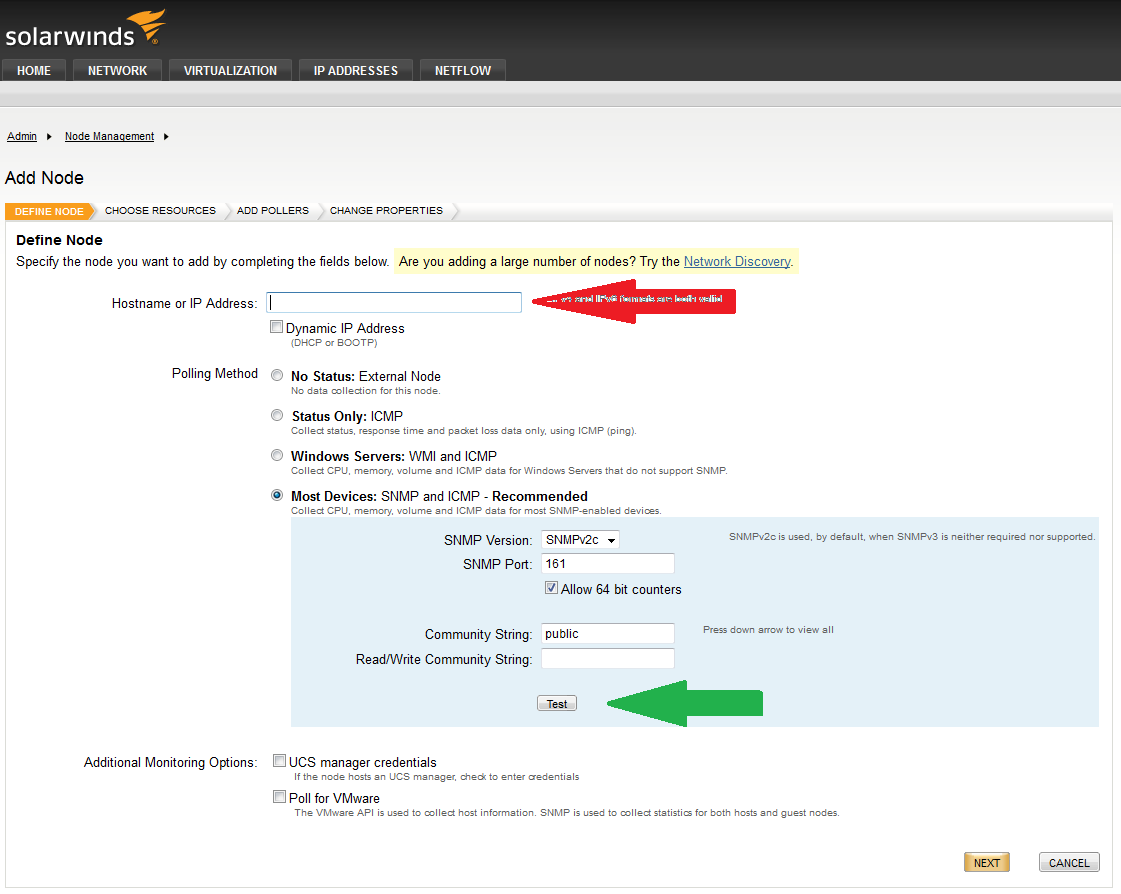Screen dimensions: 1121x894
Task: Click the 'Add Node' page heading
Action: tap(44, 177)
